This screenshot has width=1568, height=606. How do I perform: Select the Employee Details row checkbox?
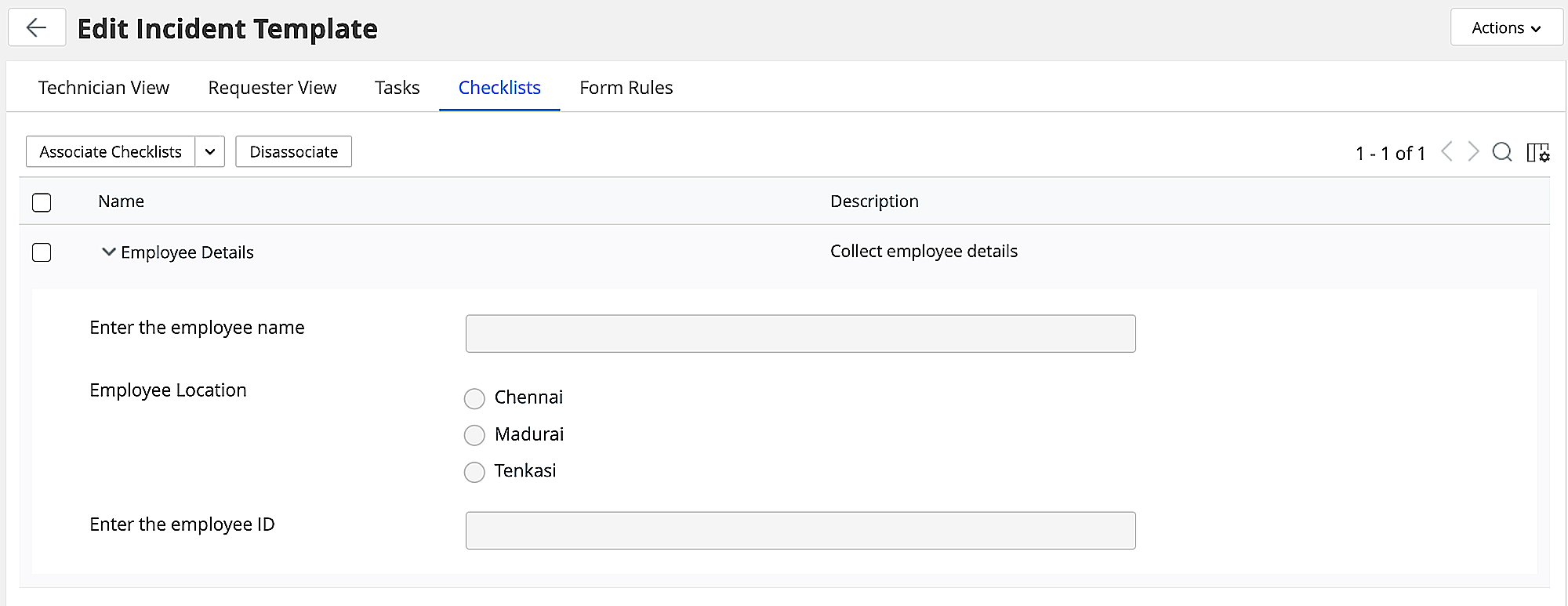tap(42, 252)
